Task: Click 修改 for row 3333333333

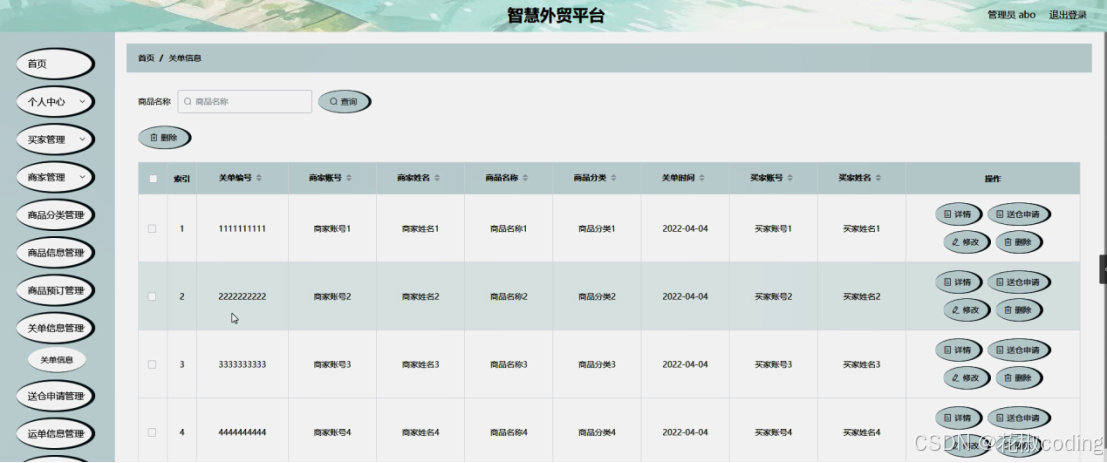Action: point(967,378)
